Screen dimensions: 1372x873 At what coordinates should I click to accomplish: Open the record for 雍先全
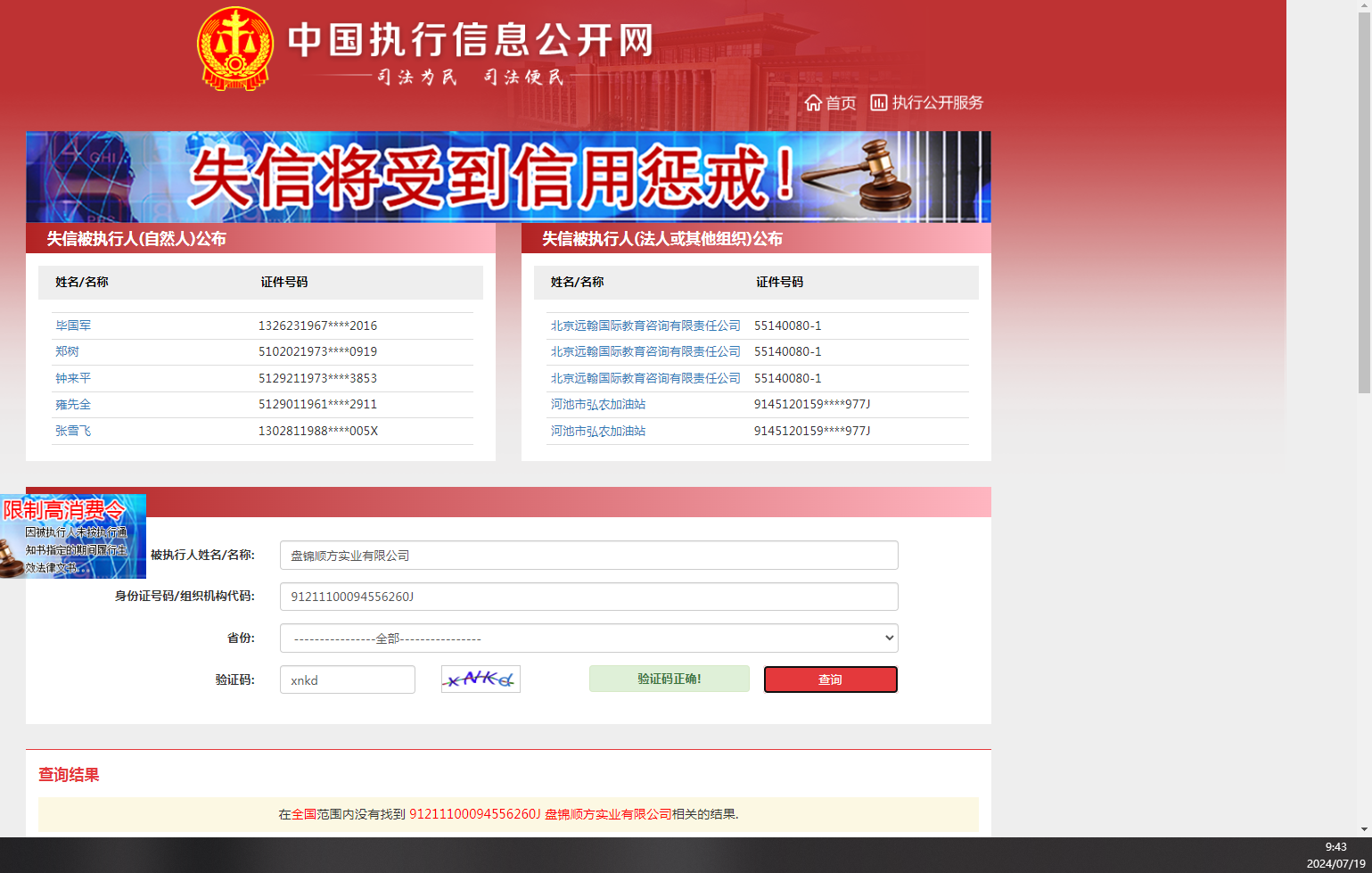[73, 404]
